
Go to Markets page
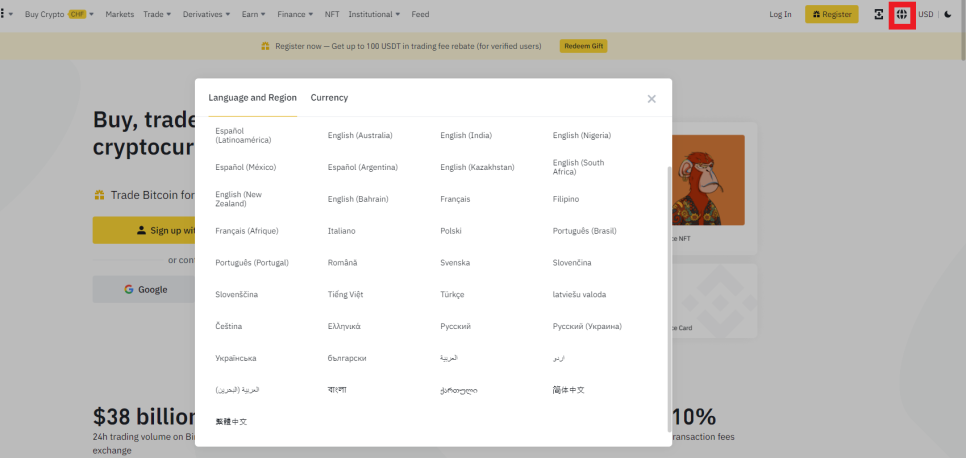point(120,14)
